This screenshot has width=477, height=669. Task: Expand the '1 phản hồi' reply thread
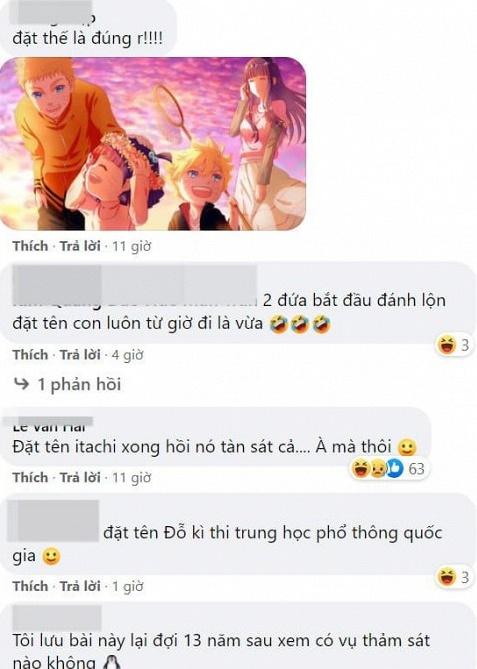pyautogui.click(x=79, y=384)
